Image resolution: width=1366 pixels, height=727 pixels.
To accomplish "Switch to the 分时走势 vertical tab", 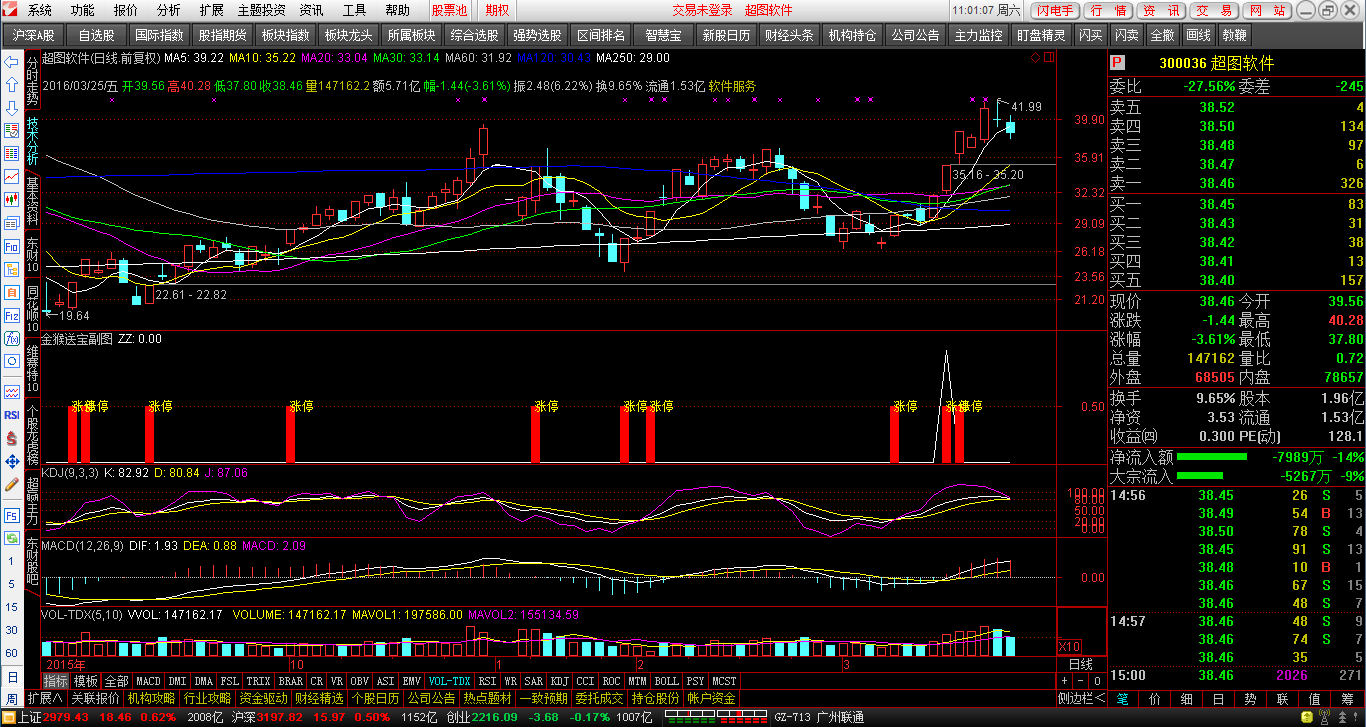I will [x=33, y=82].
